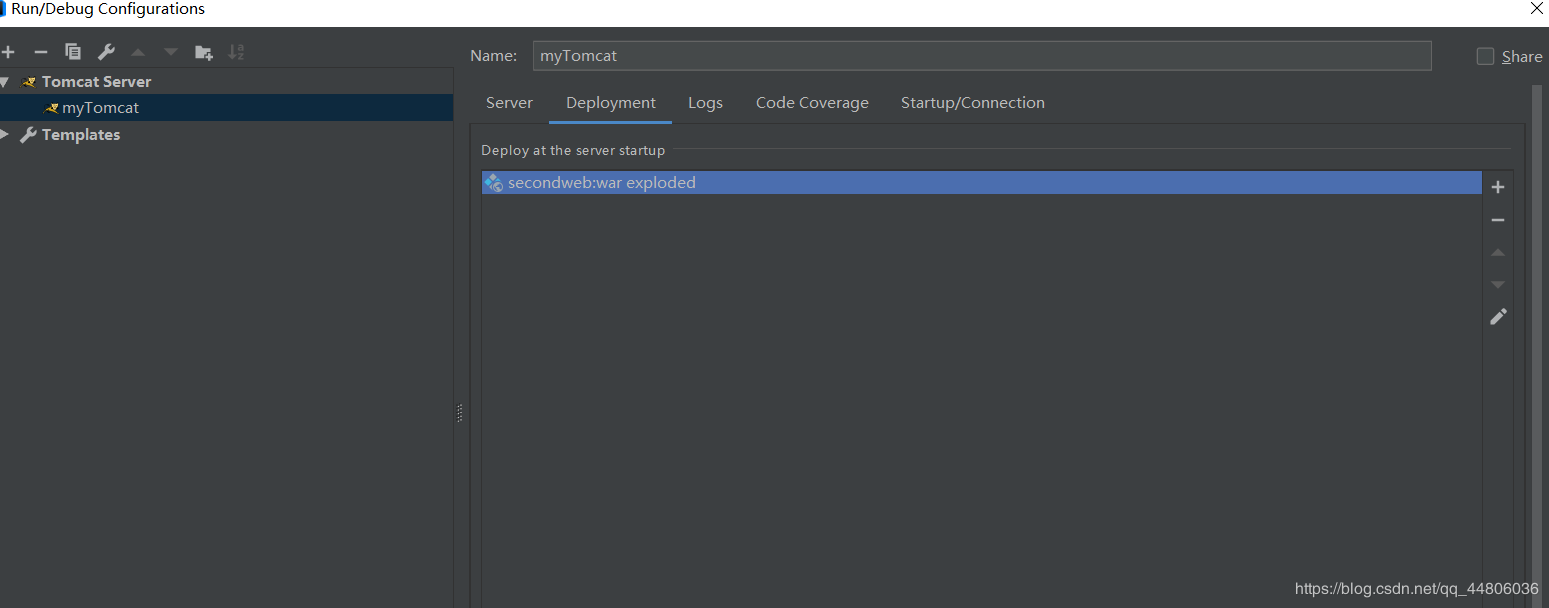
Task: Add a new run configuration
Action: click(8, 52)
